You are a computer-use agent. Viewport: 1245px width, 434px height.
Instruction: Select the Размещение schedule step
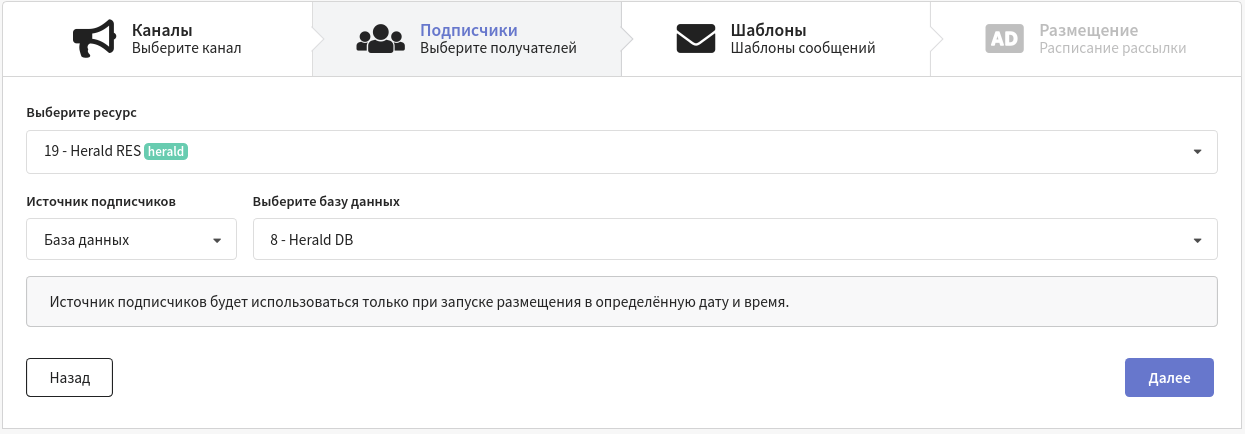(x=1087, y=39)
